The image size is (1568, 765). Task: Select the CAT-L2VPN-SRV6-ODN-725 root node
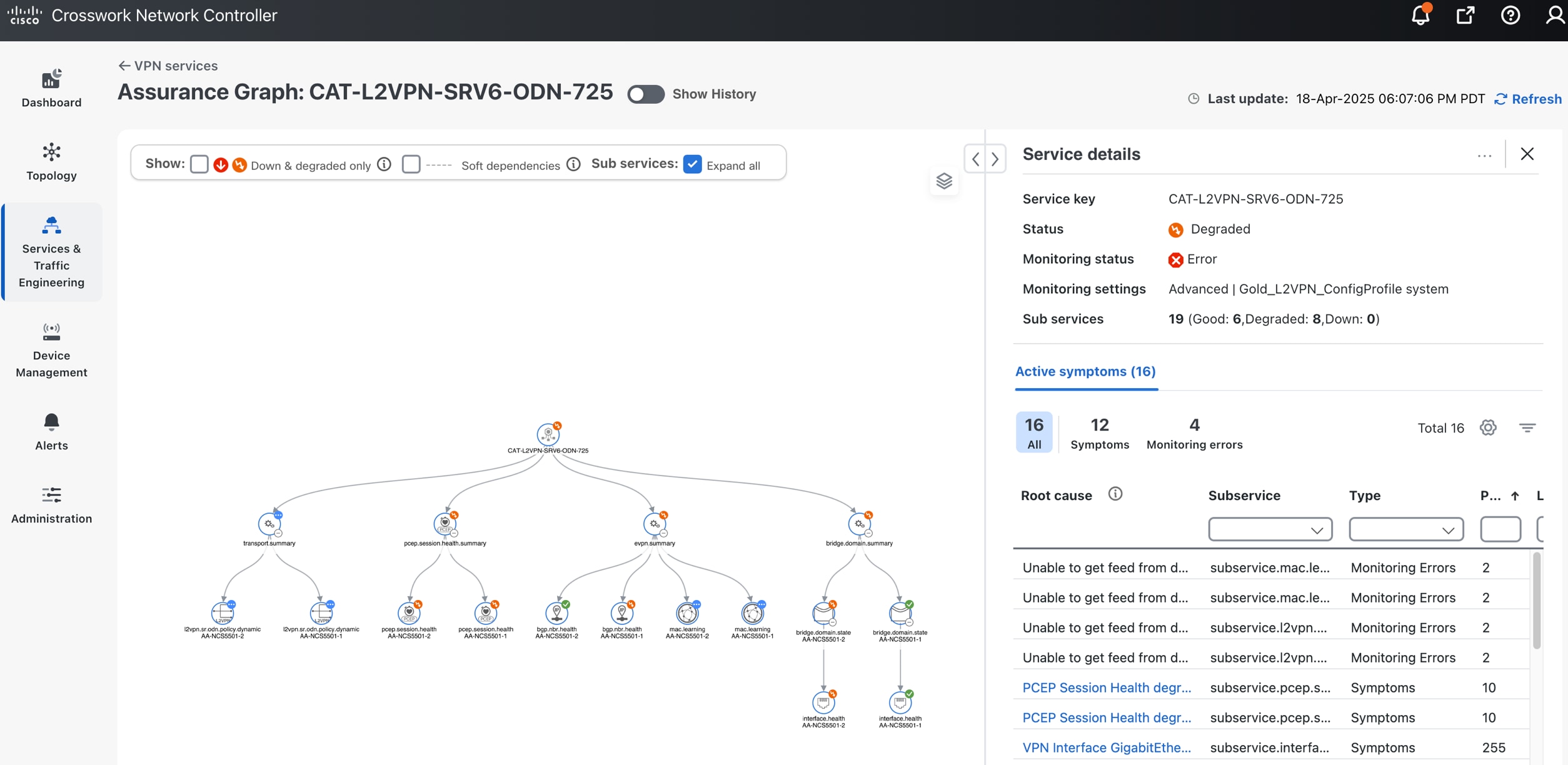[x=548, y=434]
